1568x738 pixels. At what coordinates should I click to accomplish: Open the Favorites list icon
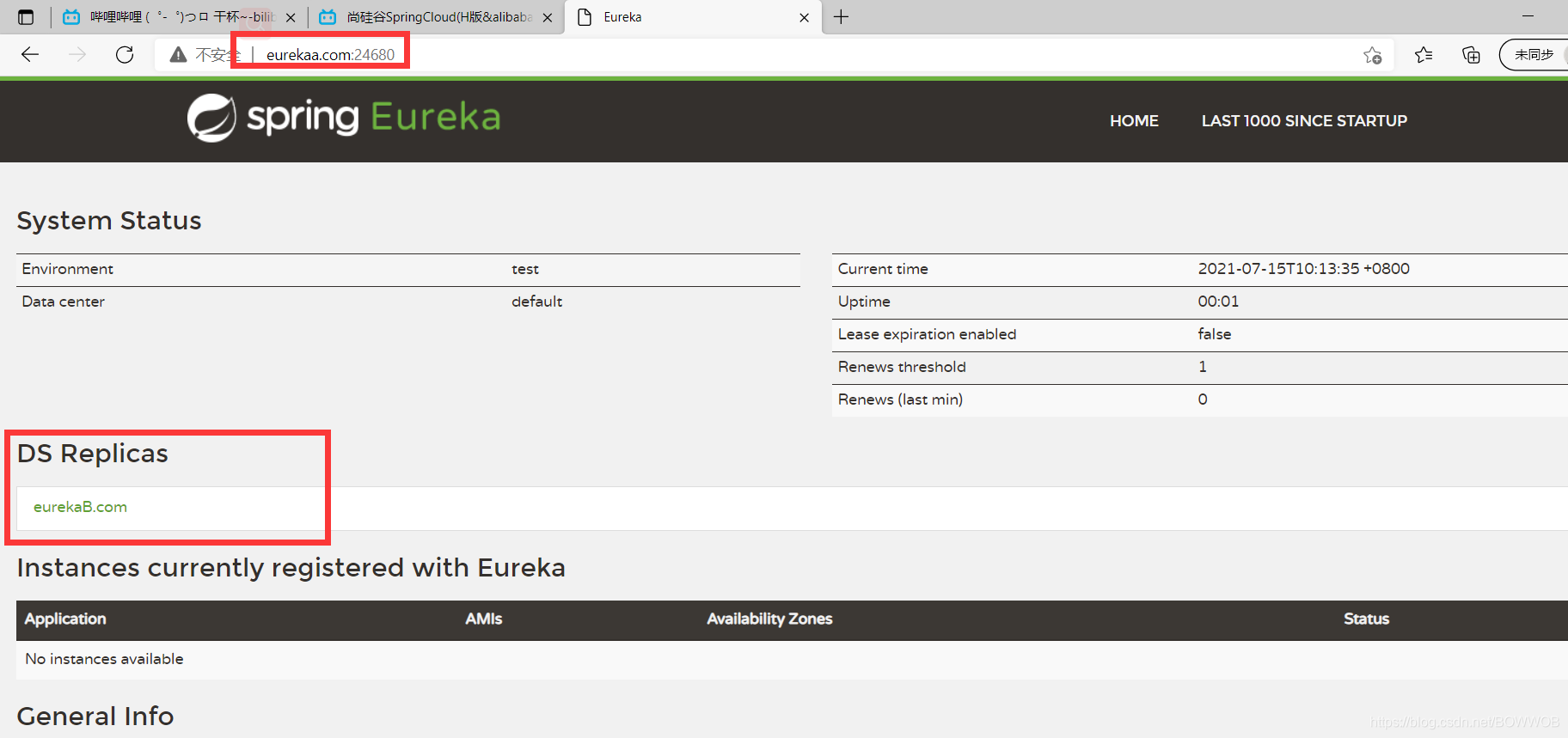click(x=1424, y=55)
